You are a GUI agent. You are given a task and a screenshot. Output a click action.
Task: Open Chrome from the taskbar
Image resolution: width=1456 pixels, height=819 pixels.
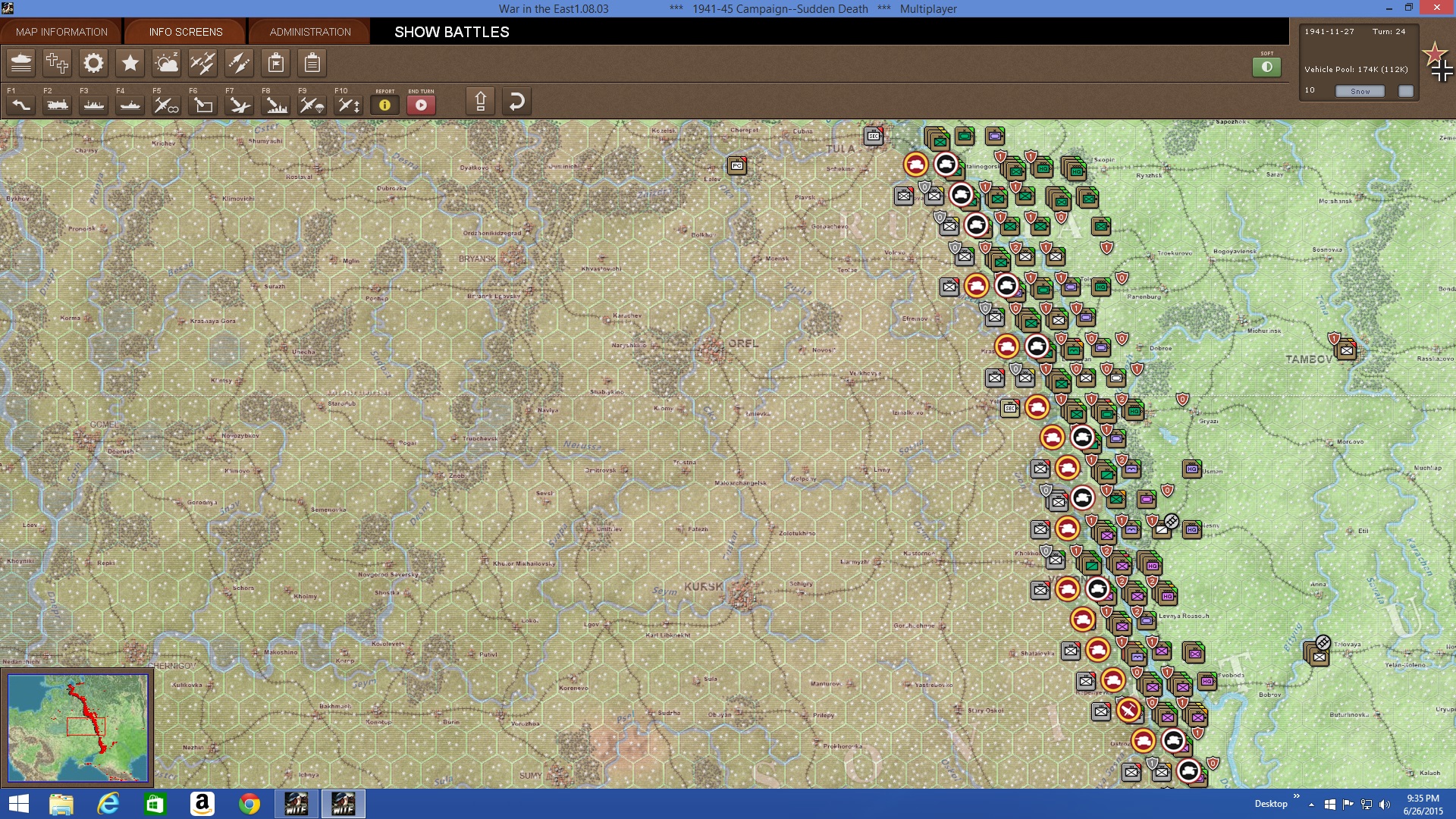coord(249,804)
